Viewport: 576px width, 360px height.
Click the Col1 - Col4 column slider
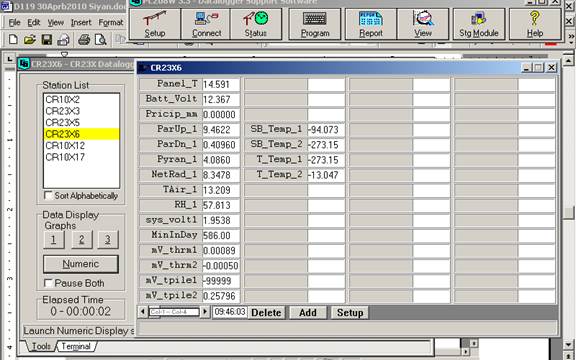(x=174, y=312)
